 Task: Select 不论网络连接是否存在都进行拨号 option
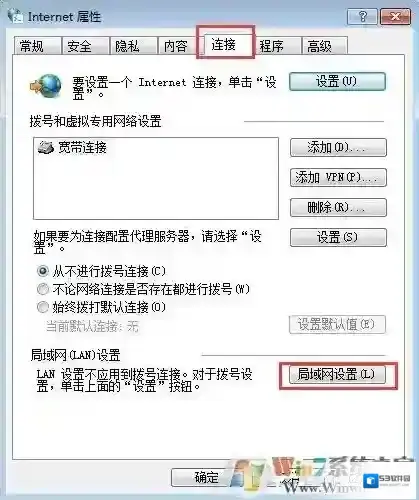[43, 289]
